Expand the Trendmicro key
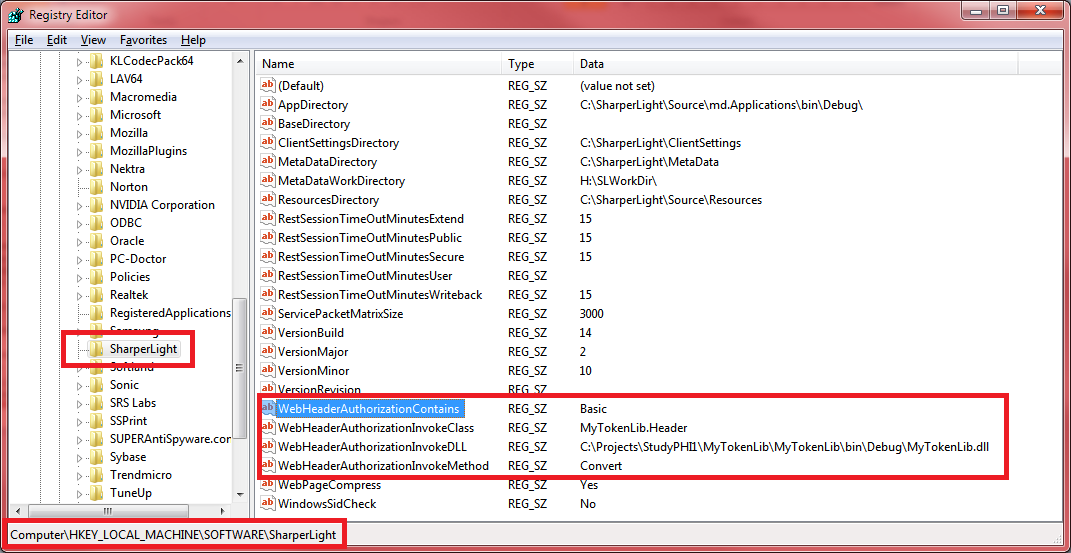1071x553 pixels. tap(79, 475)
